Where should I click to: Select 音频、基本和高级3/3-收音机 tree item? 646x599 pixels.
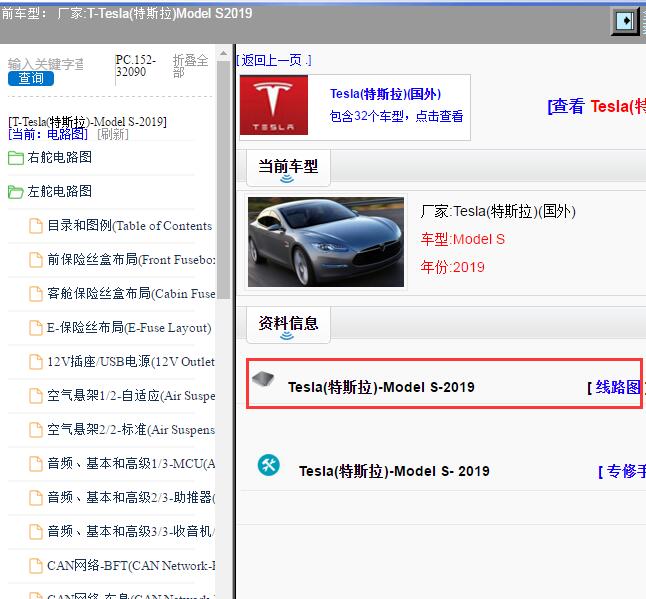pos(131,532)
